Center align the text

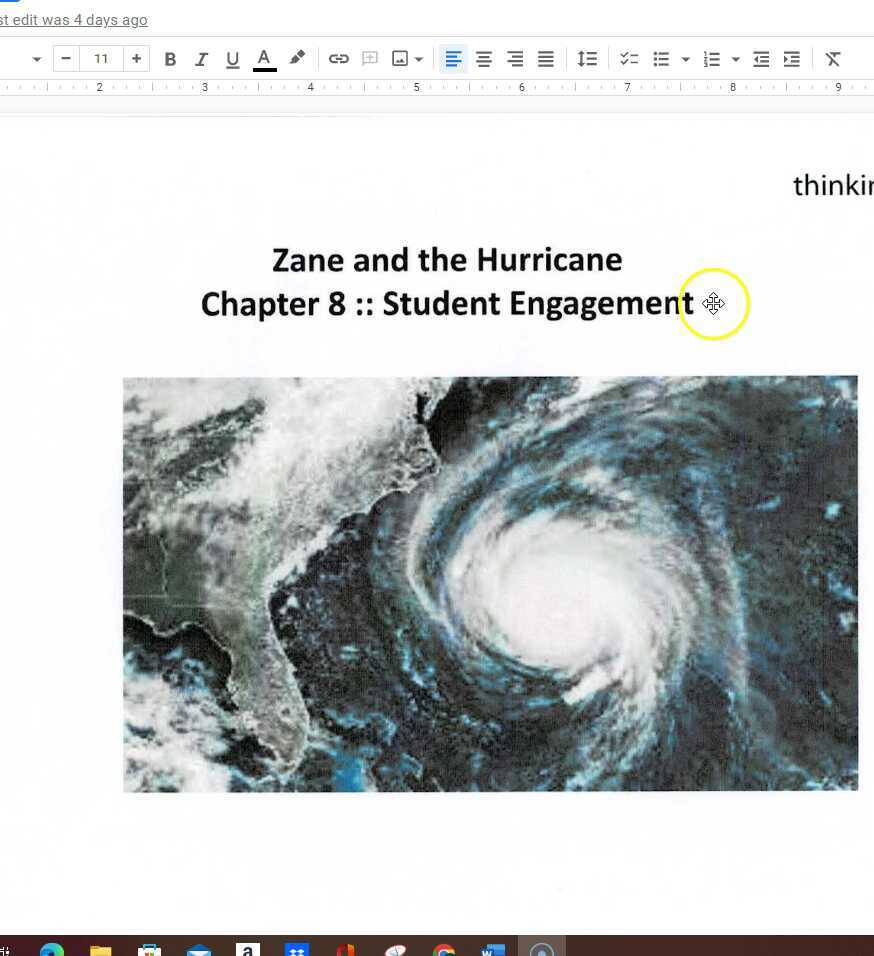(x=484, y=58)
